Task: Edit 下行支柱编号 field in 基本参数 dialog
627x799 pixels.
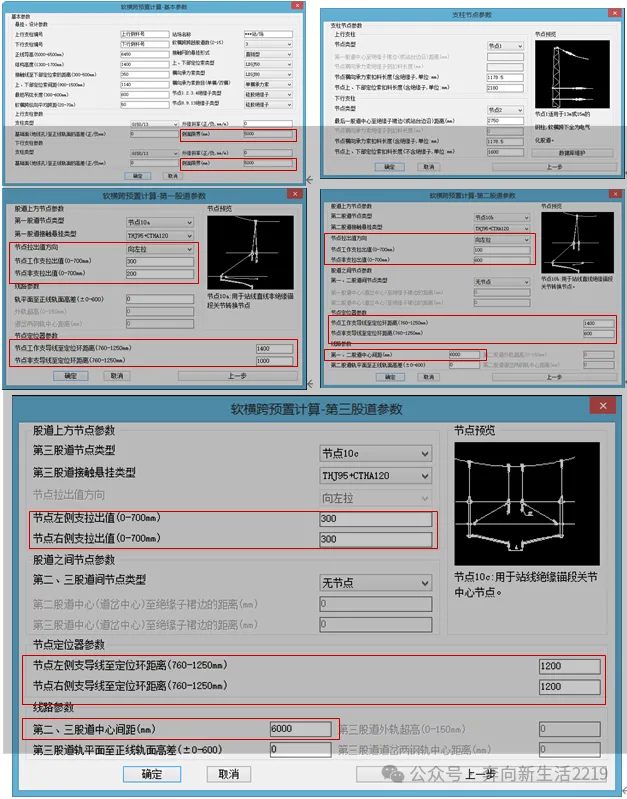Action: (145, 44)
